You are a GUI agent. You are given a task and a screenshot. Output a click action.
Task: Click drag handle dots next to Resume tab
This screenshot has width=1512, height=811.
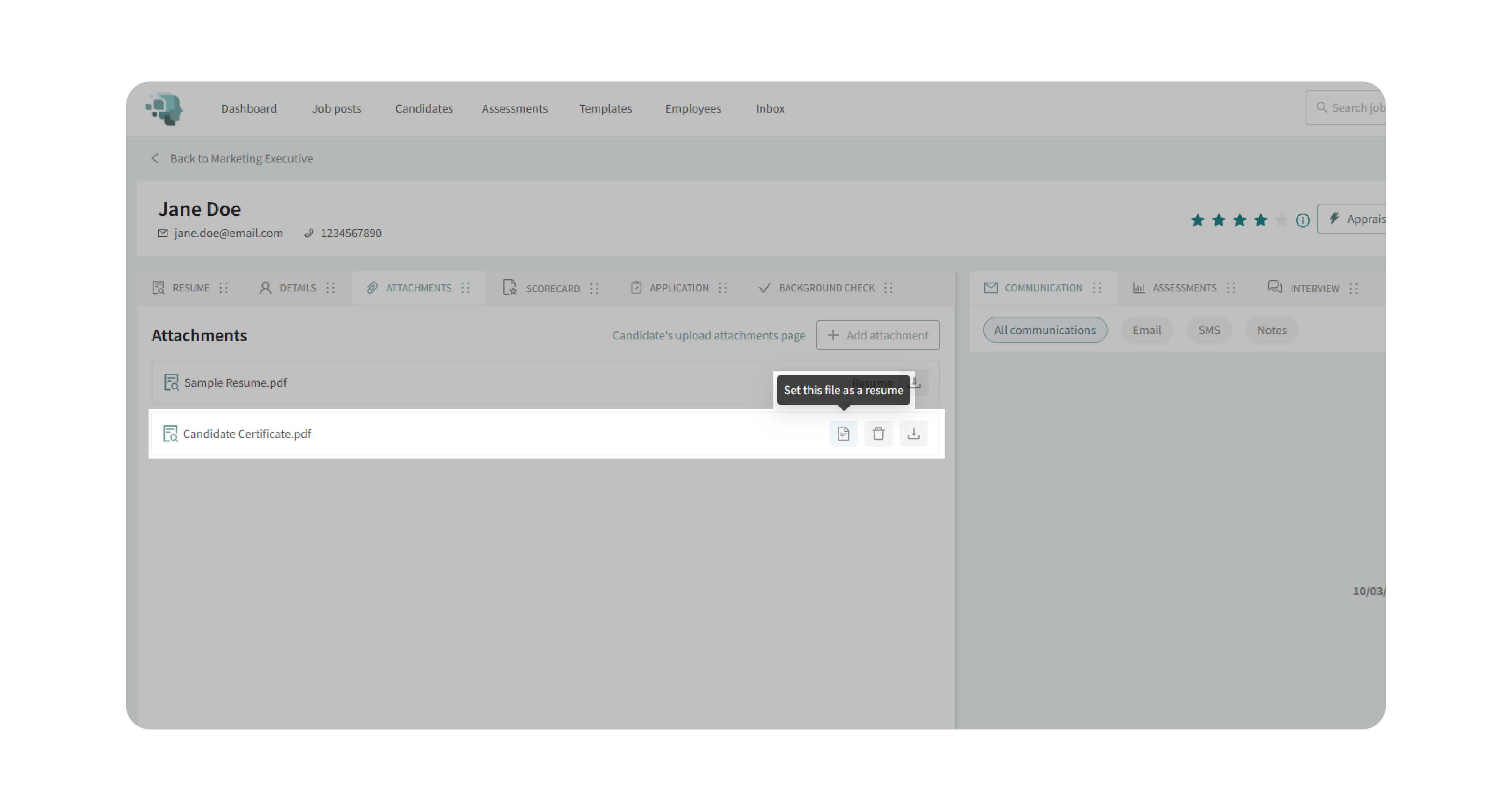(x=224, y=288)
